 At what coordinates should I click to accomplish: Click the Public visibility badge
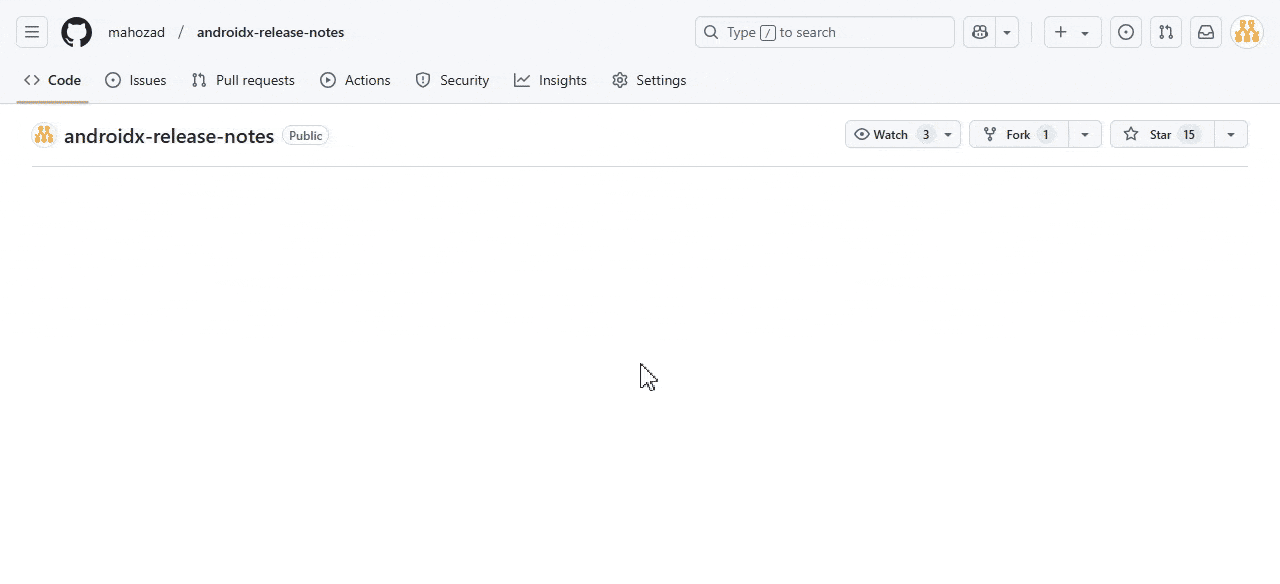[x=305, y=135]
